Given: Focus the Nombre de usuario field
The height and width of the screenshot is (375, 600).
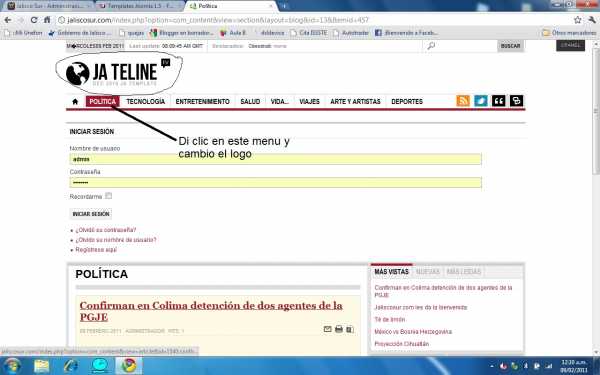Looking at the screenshot, I should tap(276, 159).
